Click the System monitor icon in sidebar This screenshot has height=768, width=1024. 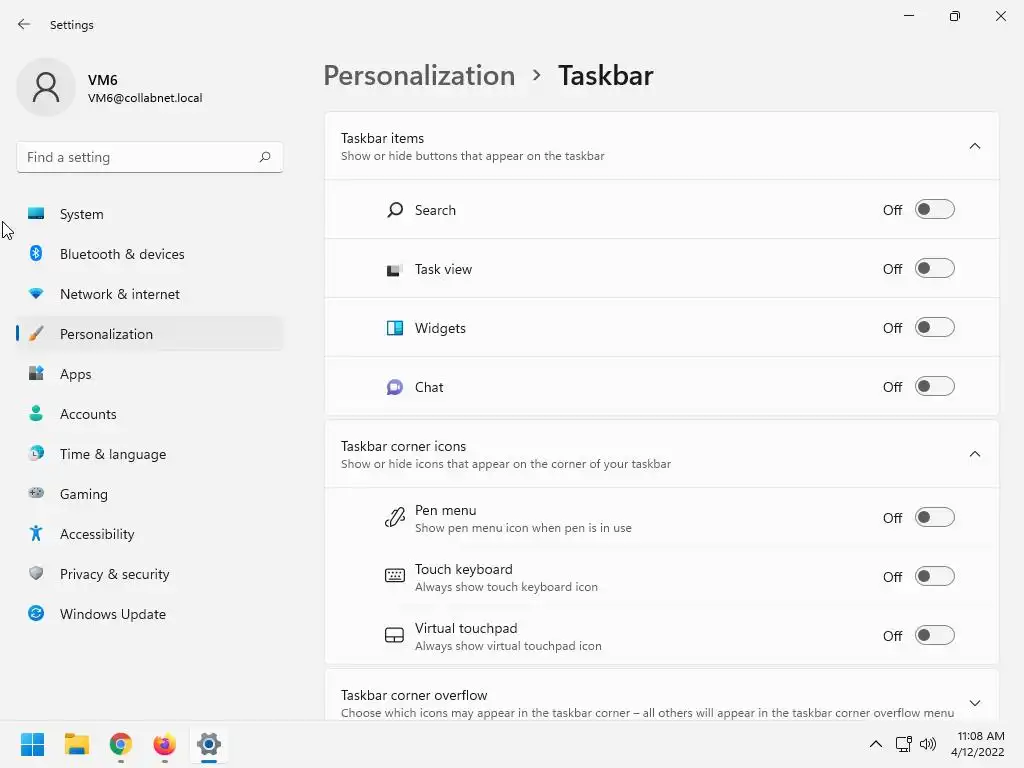pyautogui.click(x=36, y=214)
